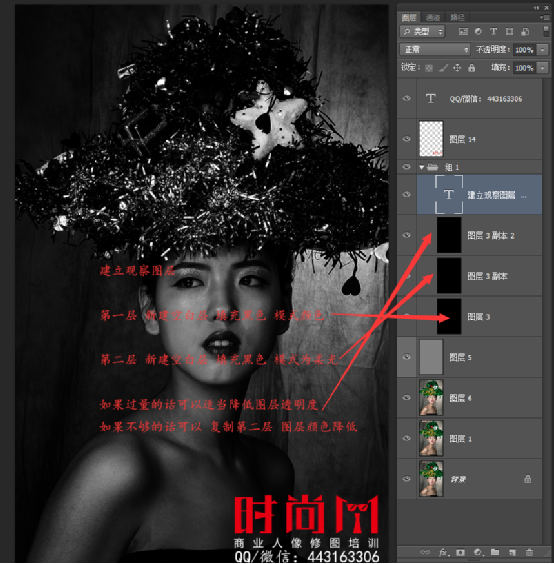Lock transparent pixels icon
This screenshot has width=554, height=564.
click(x=429, y=68)
